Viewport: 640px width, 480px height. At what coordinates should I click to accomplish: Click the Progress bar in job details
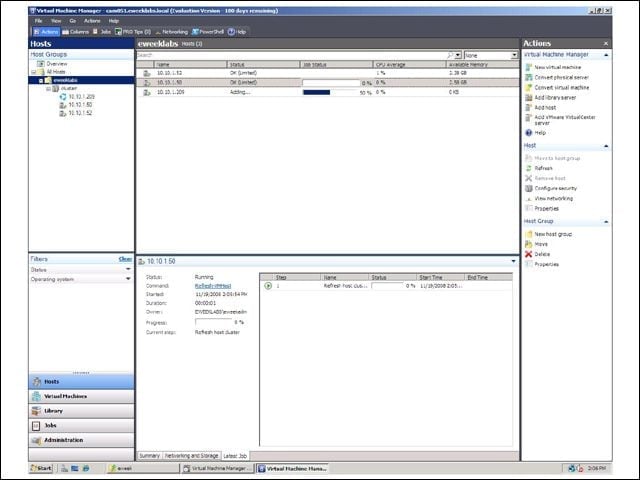tap(213, 322)
